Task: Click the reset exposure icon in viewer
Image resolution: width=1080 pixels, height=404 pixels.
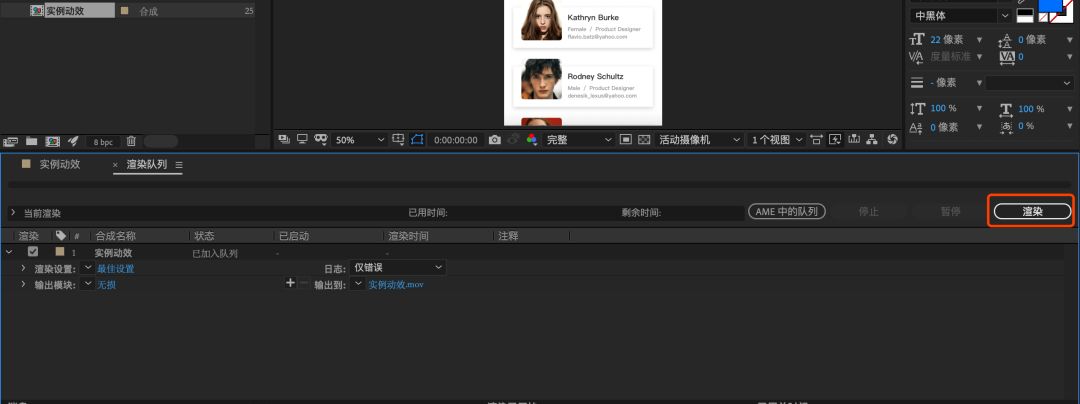Action: (892, 140)
